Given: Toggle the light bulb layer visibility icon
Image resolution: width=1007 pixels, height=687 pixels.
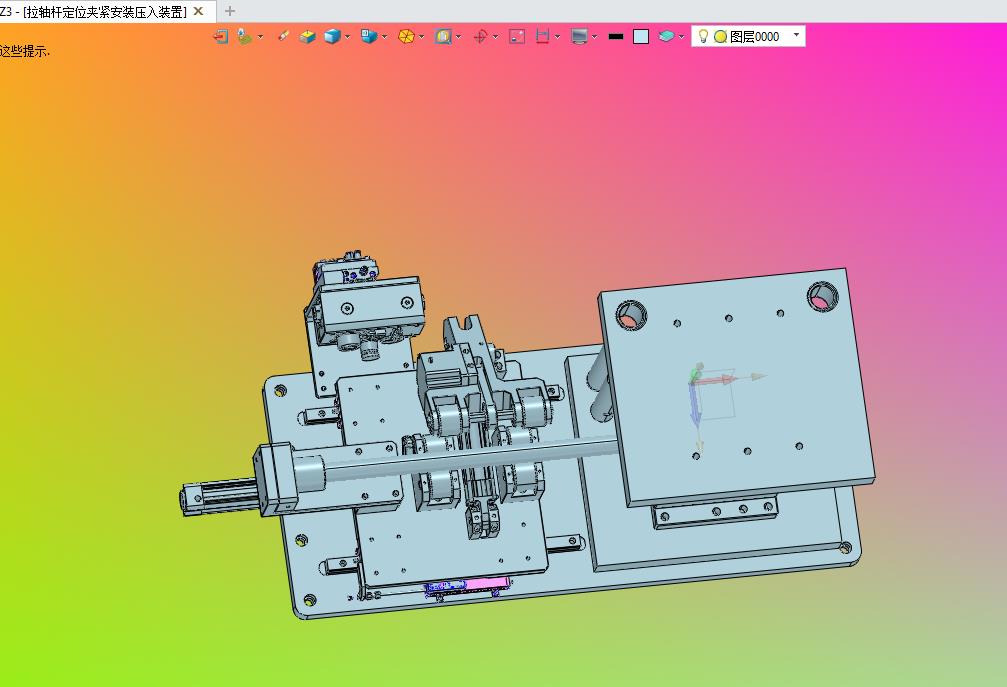Looking at the screenshot, I should [x=703, y=37].
